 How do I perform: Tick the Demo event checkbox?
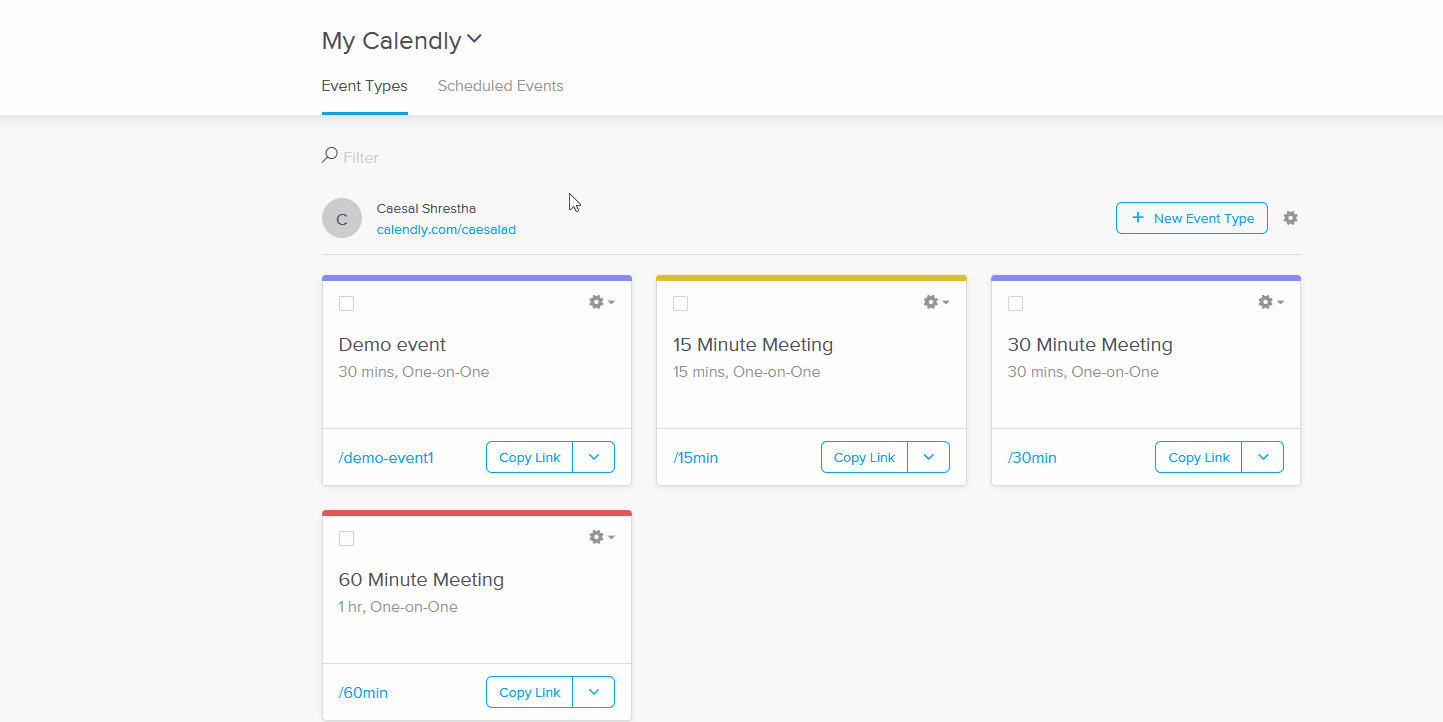pyautogui.click(x=346, y=303)
